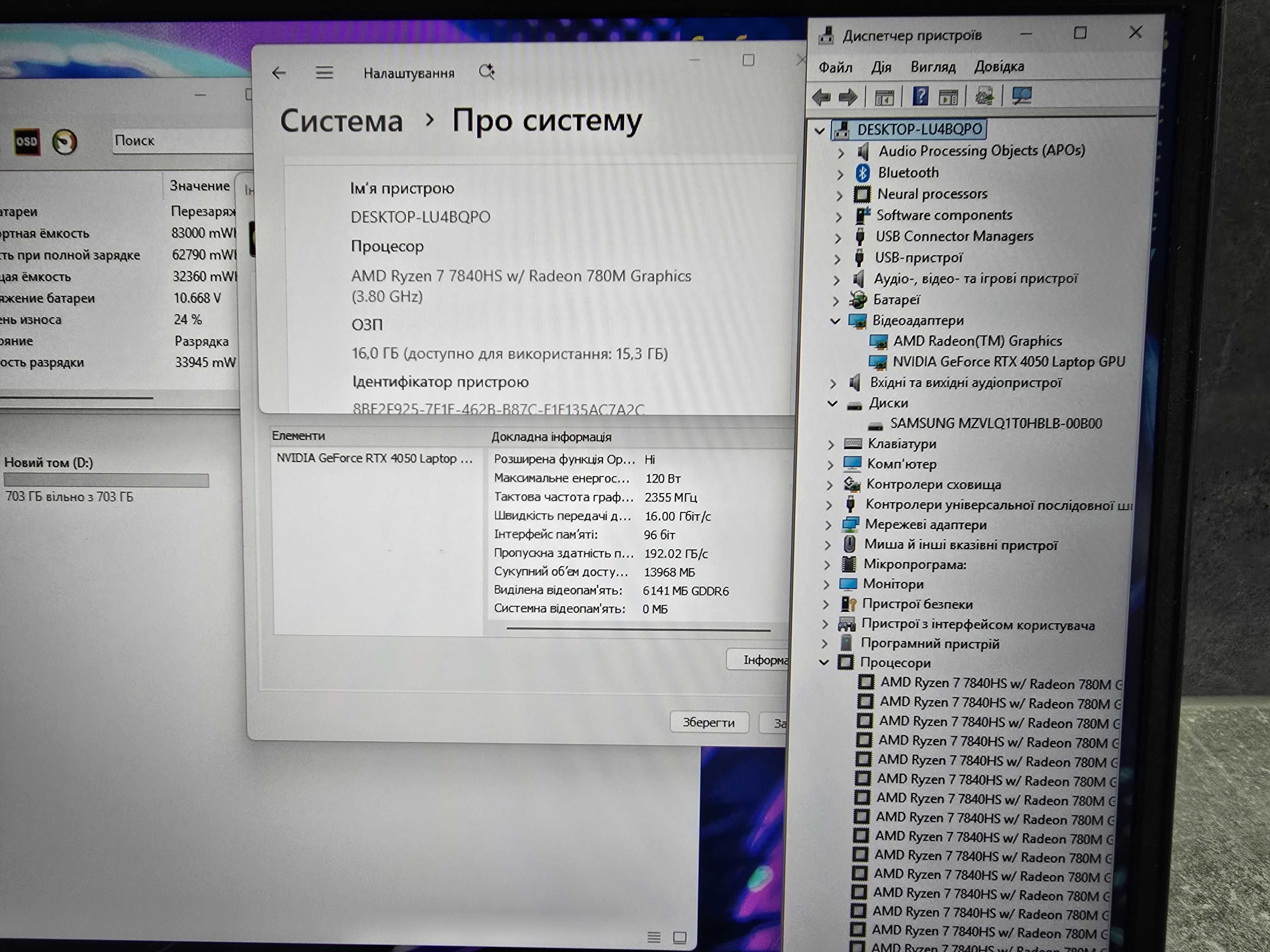The image size is (1270, 952).
Task: Click AMD Radeon(TM) Graphics adapter icon
Action: [x=878, y=342]
